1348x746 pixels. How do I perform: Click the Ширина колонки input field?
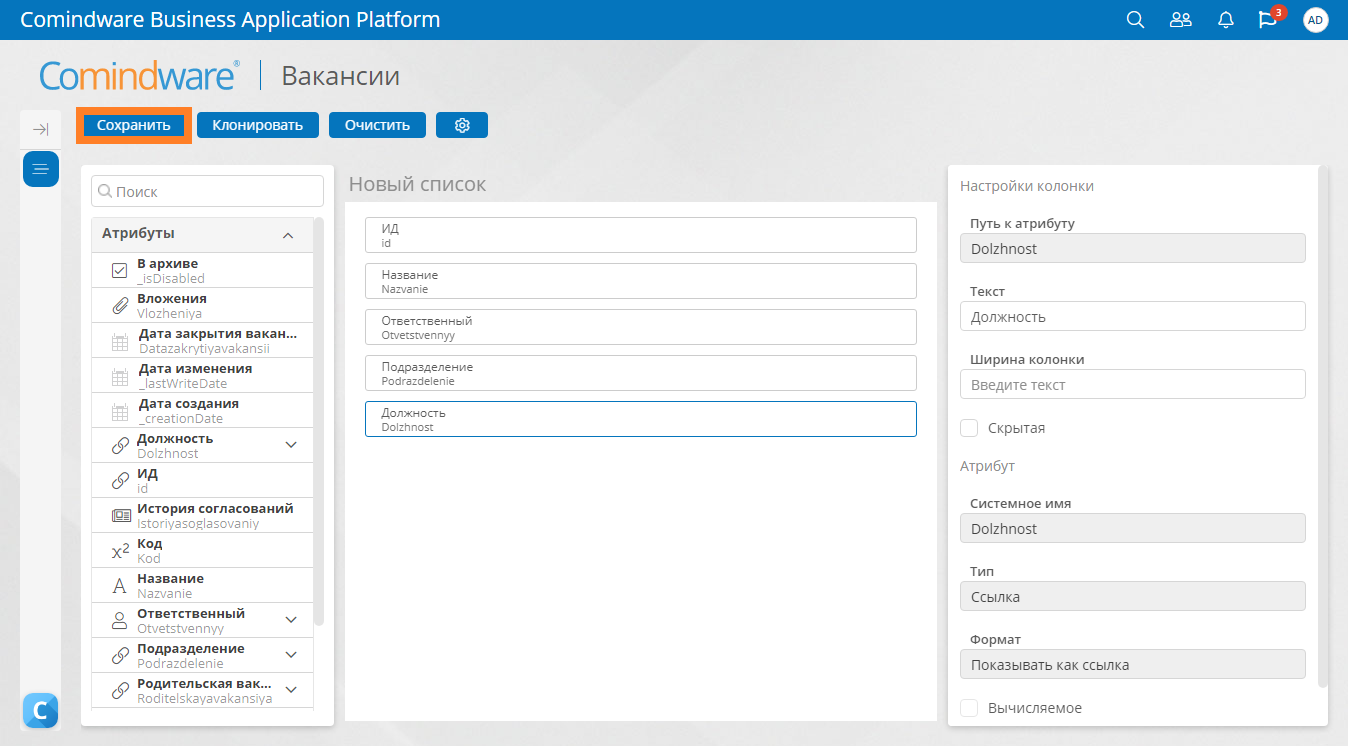(x=1133, y=384)
